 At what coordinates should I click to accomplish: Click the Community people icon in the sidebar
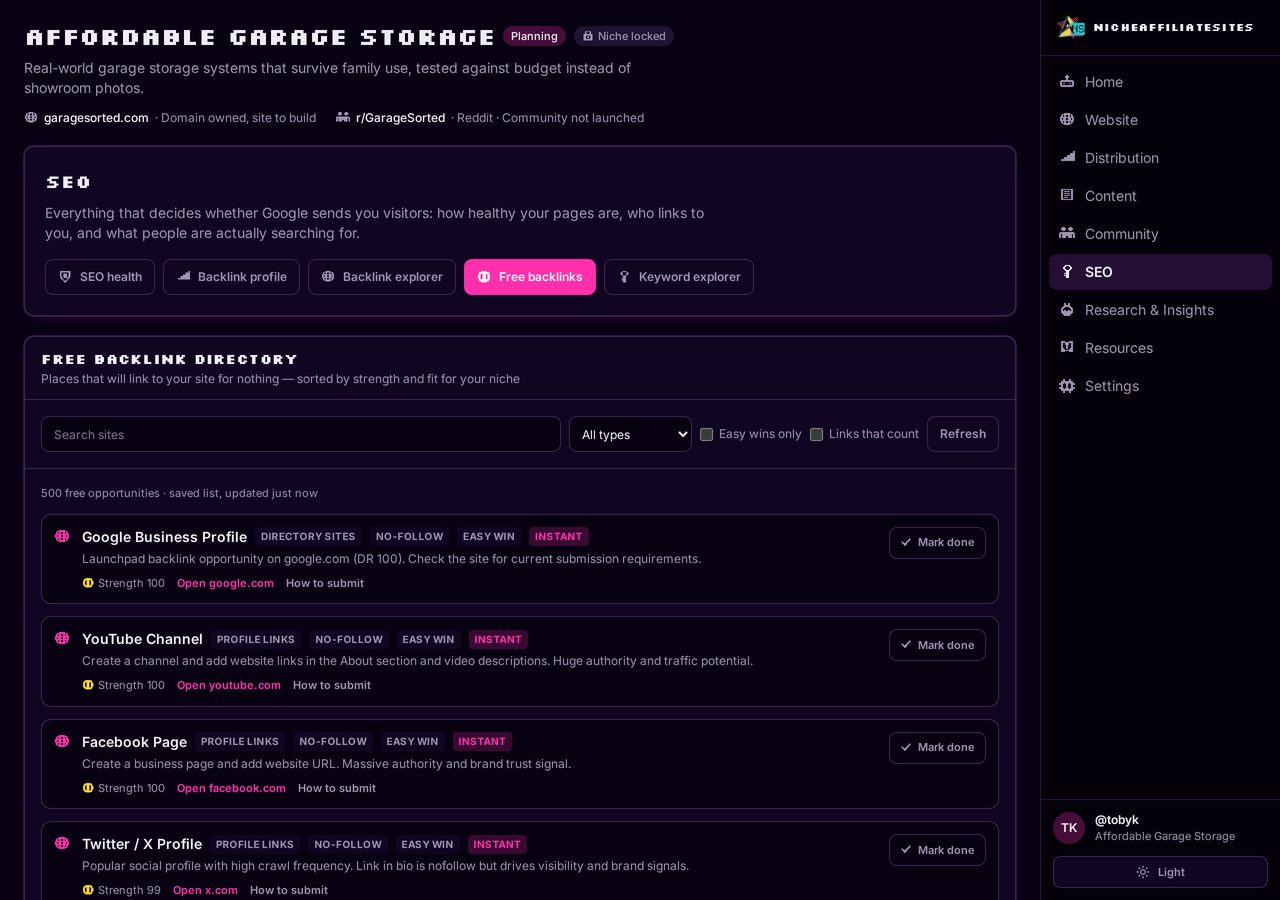(x=1067, y=234)
